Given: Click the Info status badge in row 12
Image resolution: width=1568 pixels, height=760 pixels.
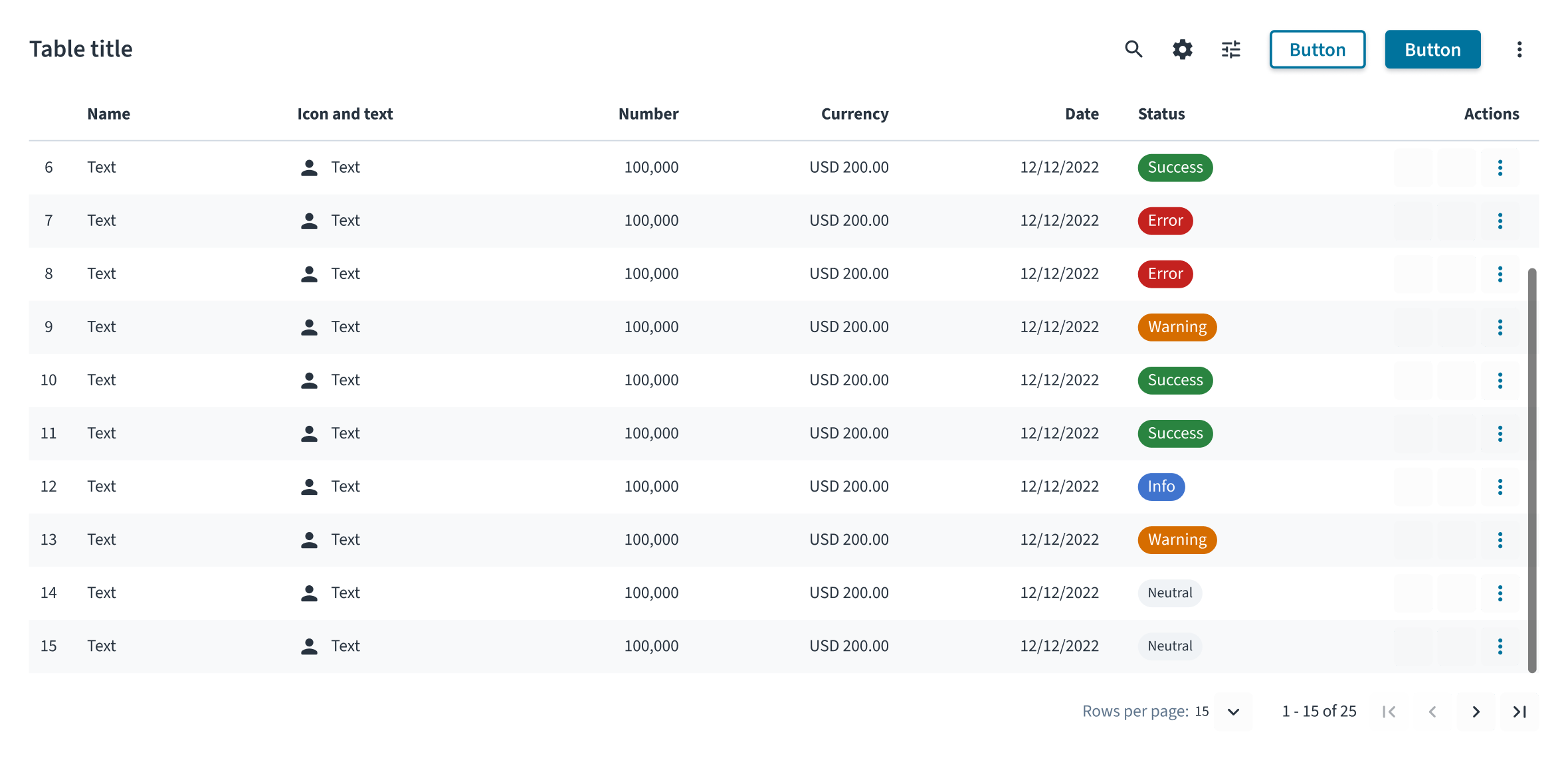Looking at the screenshot, I should coord(1161,486).
